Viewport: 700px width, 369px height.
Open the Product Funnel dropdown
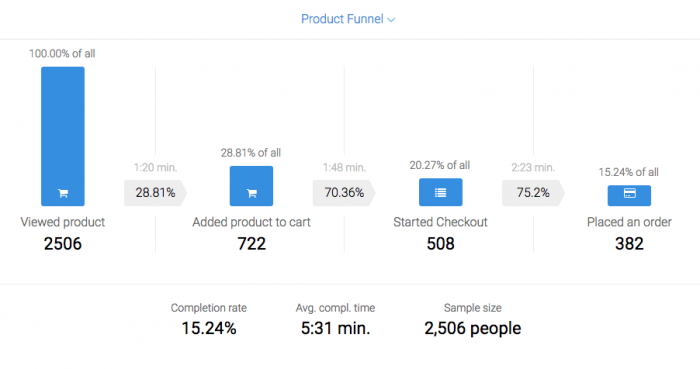348,19
